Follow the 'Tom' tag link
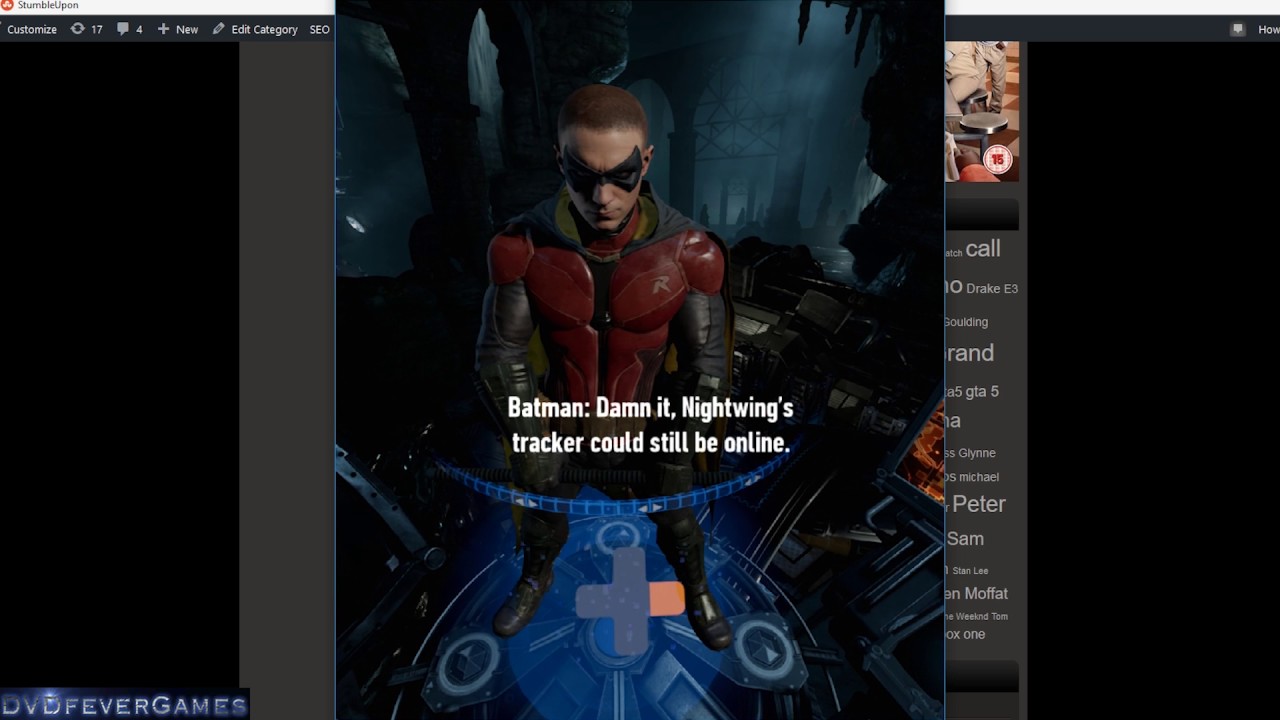The width and height of the screenshot is (1280, 720). click(1000, 616)
